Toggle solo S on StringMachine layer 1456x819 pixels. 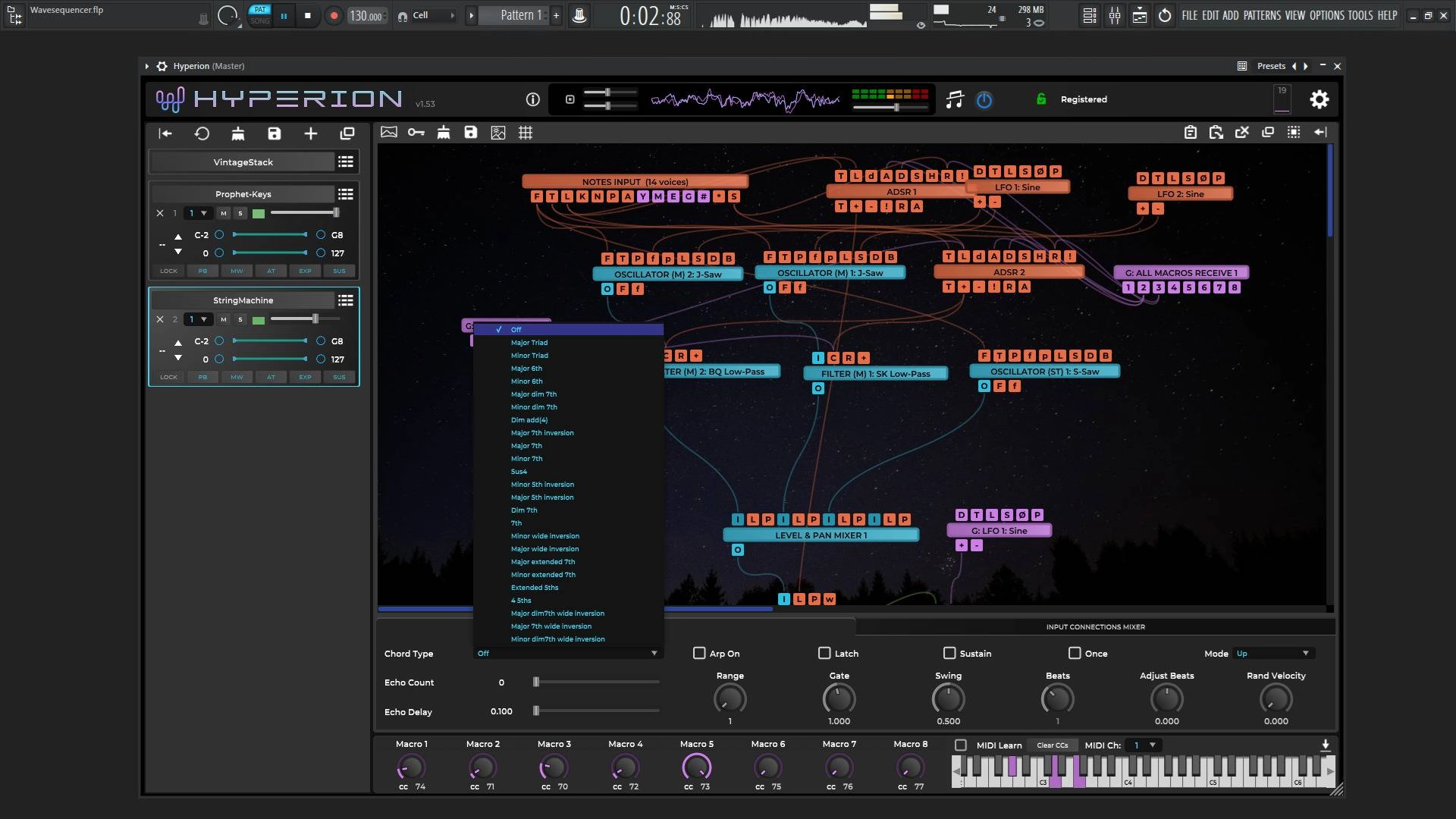coord(240,319)
